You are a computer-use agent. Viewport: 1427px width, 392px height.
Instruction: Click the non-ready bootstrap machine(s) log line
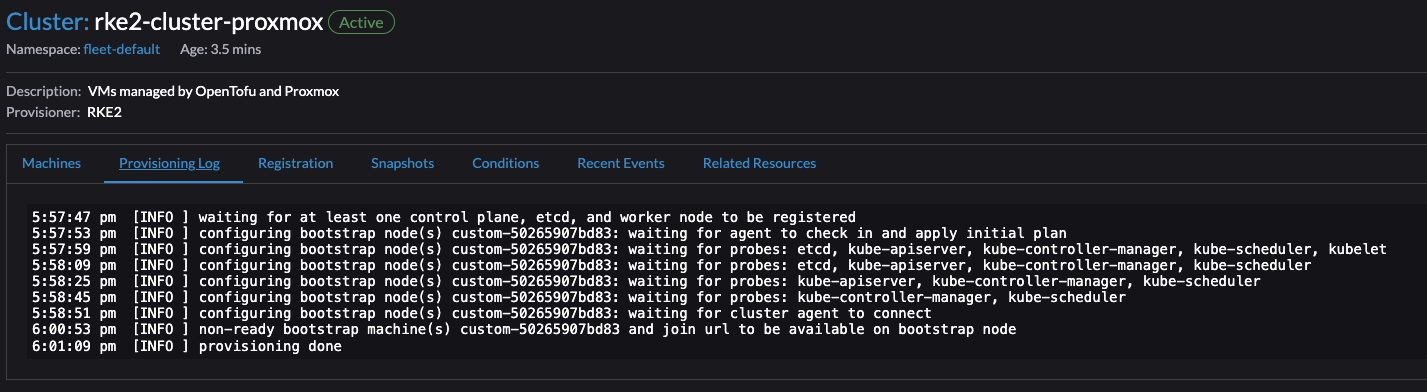[x=524, y=330]
